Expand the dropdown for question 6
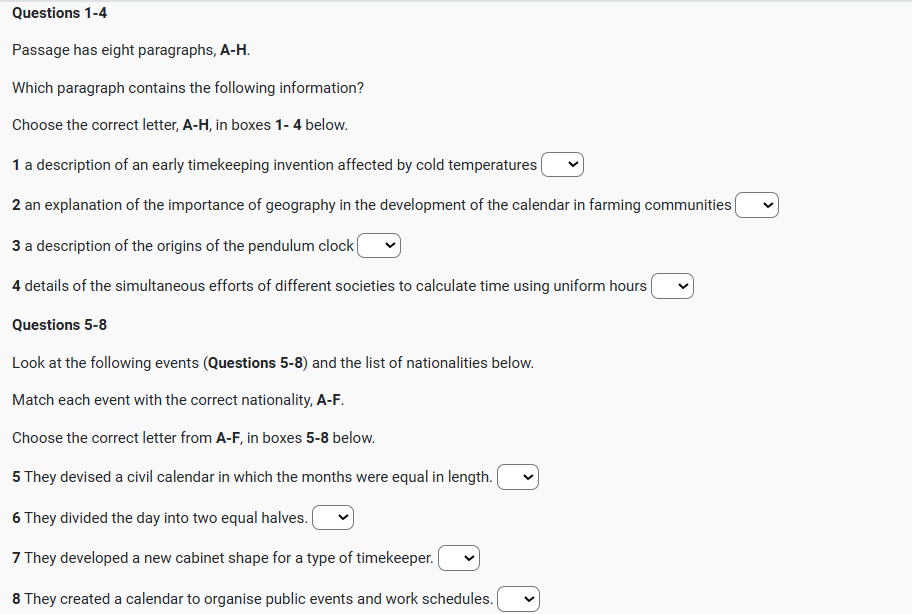The height and width of the screenshot is (614, 912). (333, 518)
